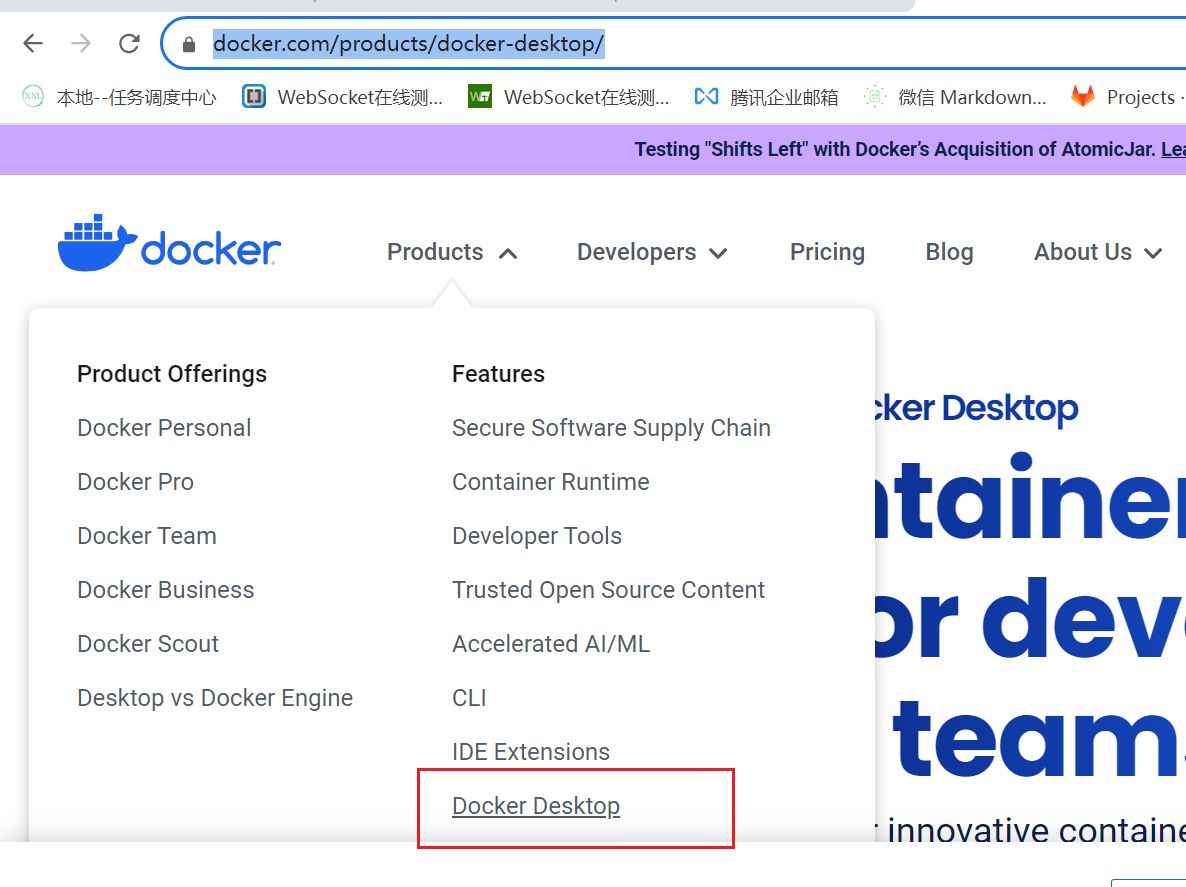Open the 微信 Markdown bookmark
Image resolution: width=1186 pixels, height=887 pixels.
[x=956, y=97]
